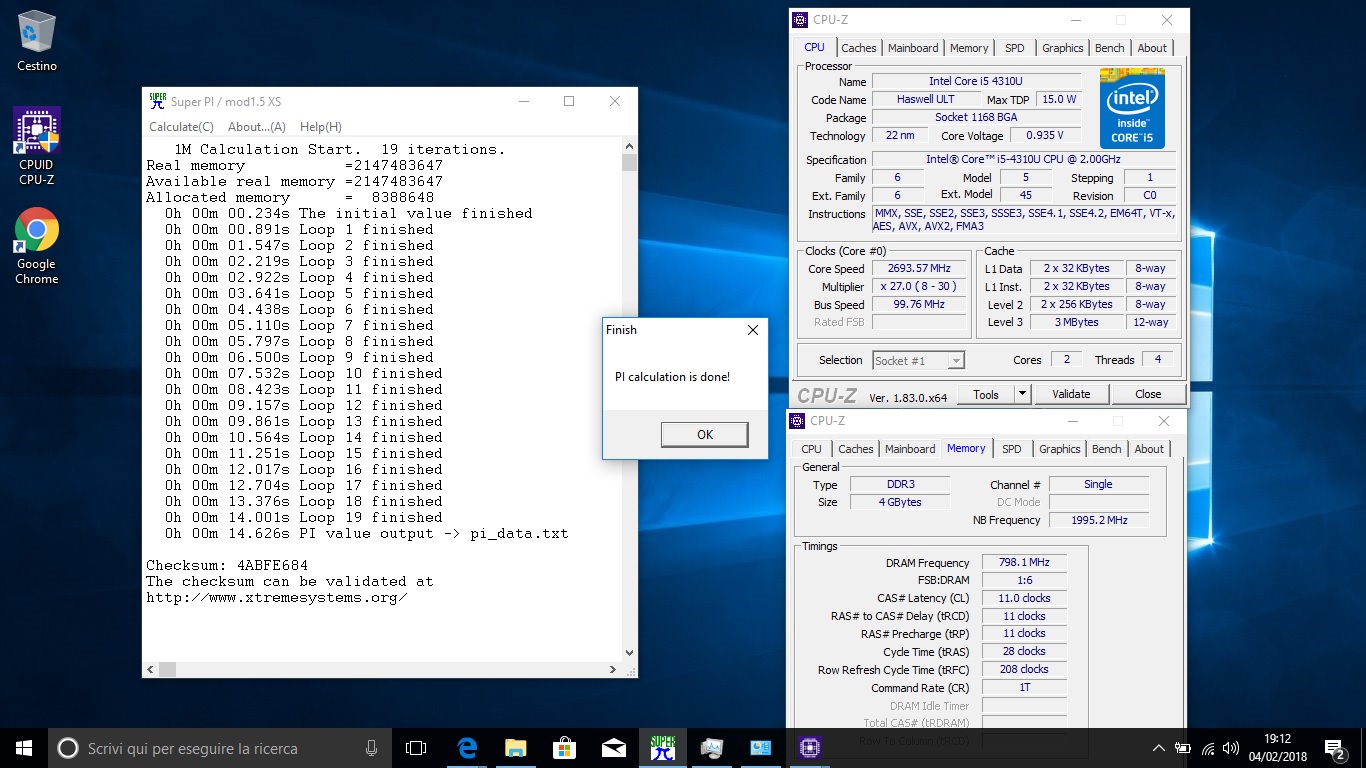Click the Name field Intel Core i5 4310U

(976, 81)
